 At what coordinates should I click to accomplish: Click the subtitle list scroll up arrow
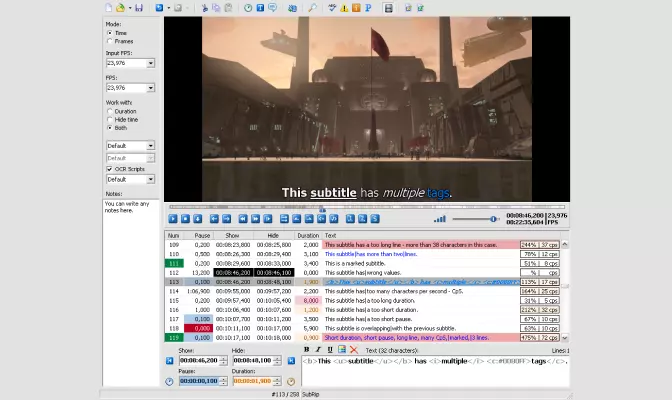[x=565, y=244]
